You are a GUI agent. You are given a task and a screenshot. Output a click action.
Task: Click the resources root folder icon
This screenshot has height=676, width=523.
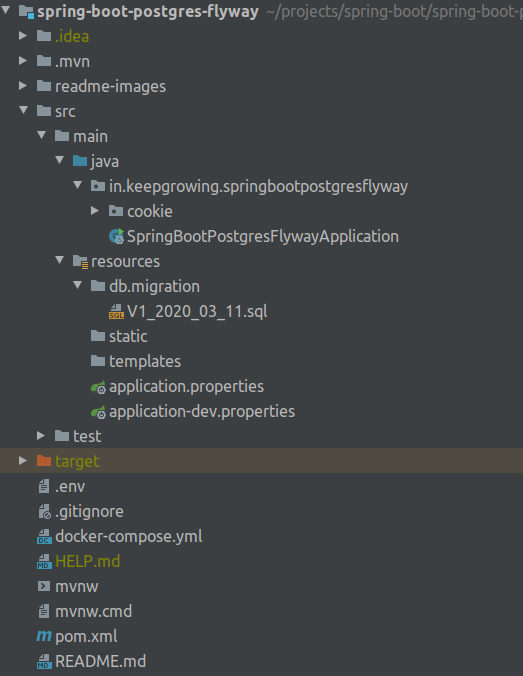click(81, 261)
